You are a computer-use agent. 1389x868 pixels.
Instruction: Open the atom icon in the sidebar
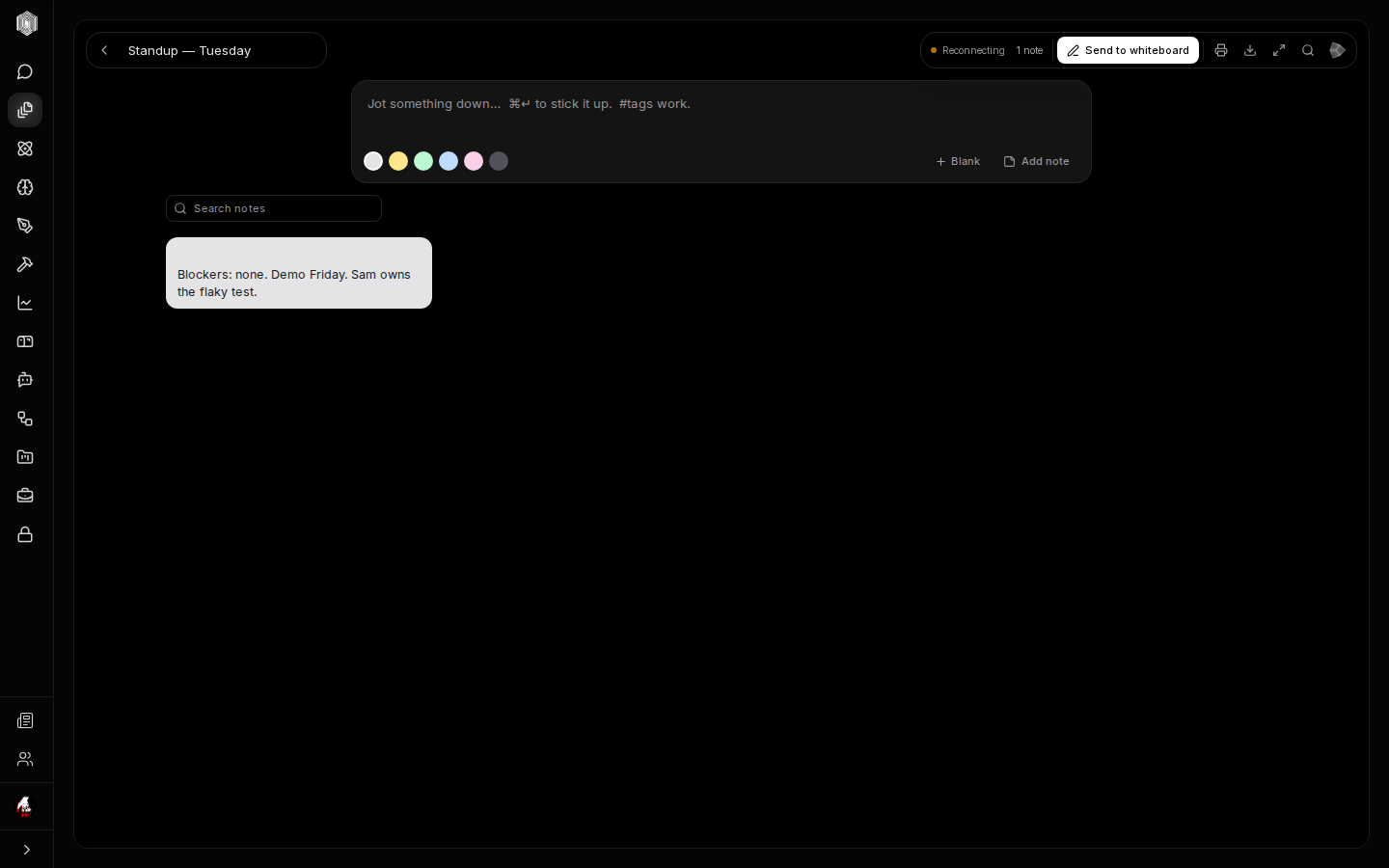point(25,149)
